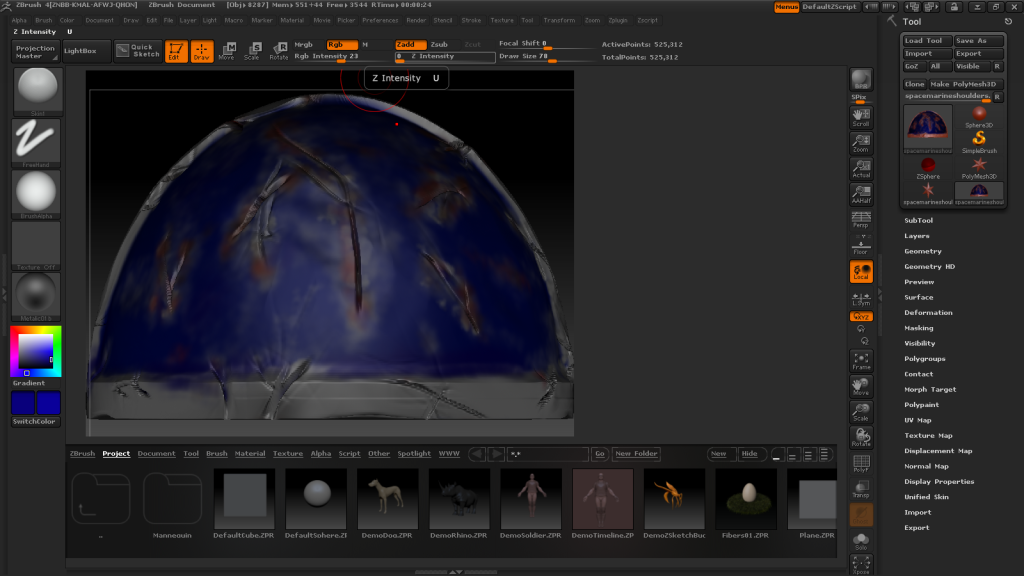Viewport: 1024px width, 576px height.
Task: Expand the Masking section
Action: tap(918, 328)
